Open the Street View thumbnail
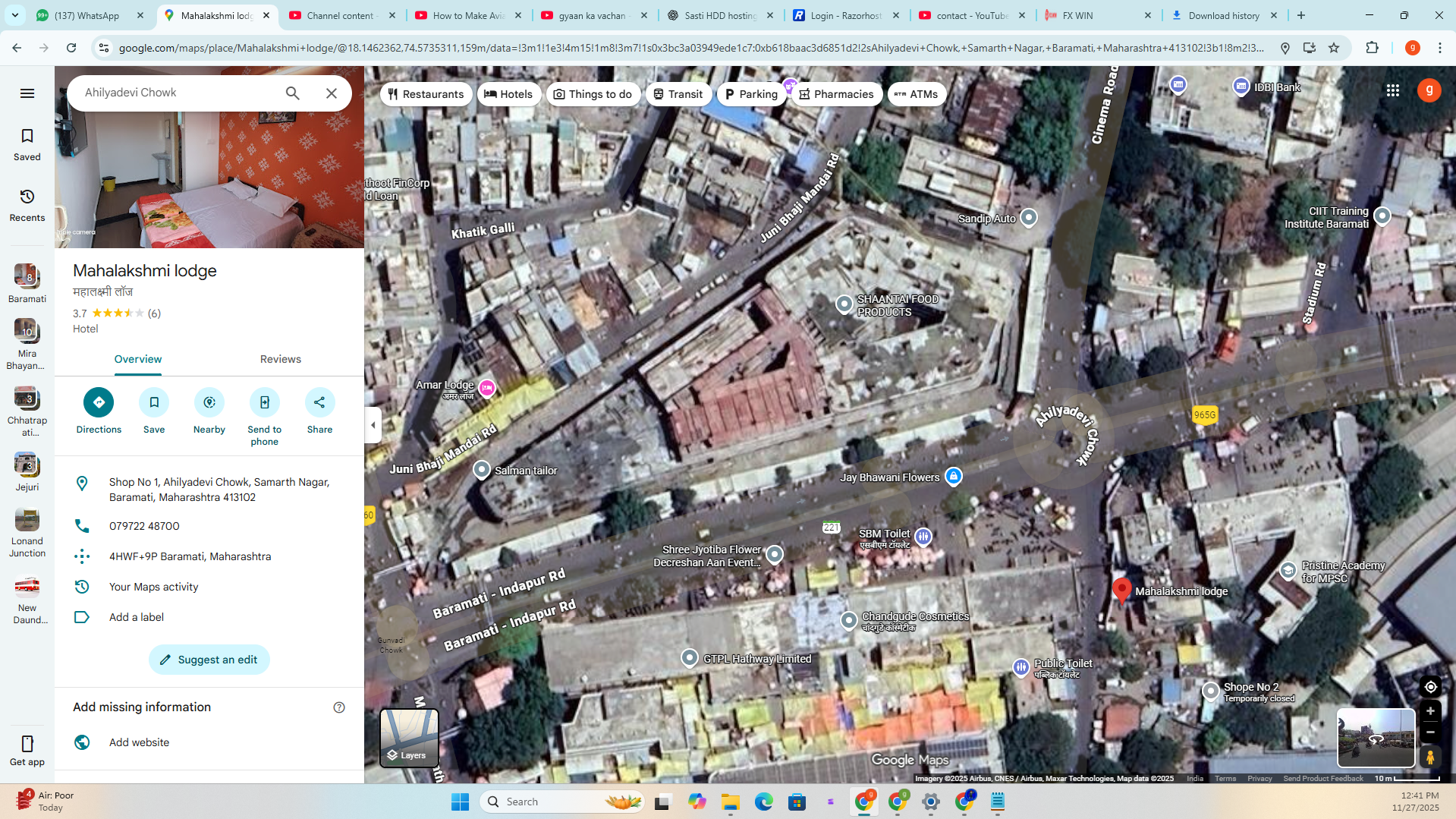The image size is (1456, 819). pyautogui.click(x=1375, y=738)
